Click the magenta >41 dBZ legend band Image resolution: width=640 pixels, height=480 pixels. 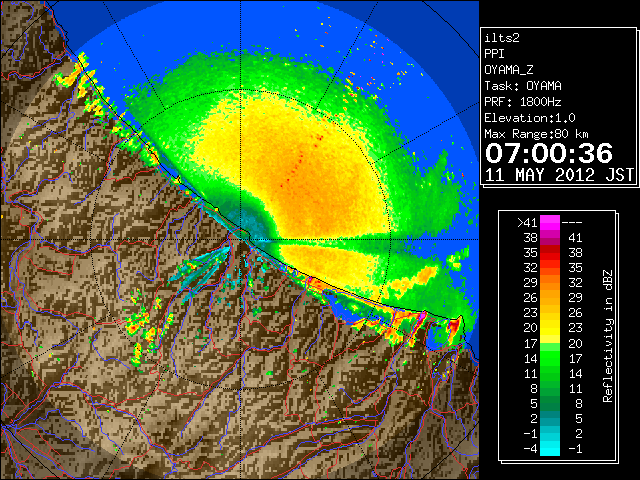549,222
